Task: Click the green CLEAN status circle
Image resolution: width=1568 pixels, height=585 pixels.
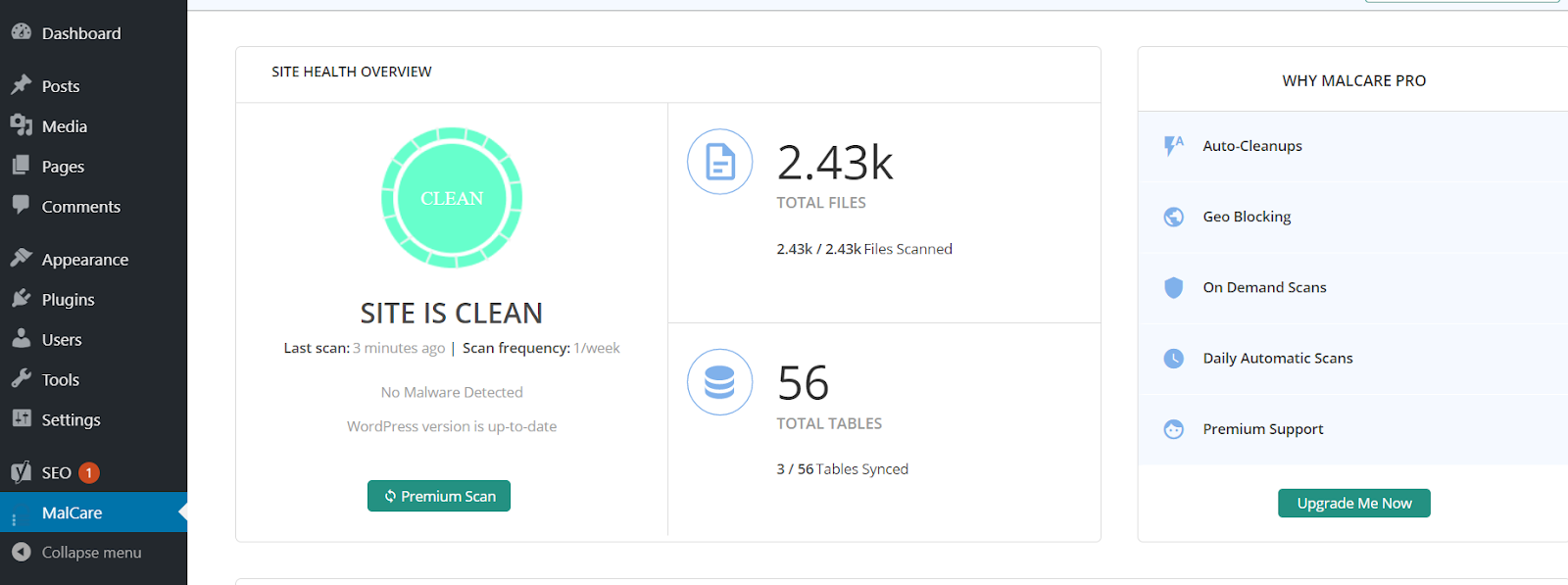Action: (451, 198)
